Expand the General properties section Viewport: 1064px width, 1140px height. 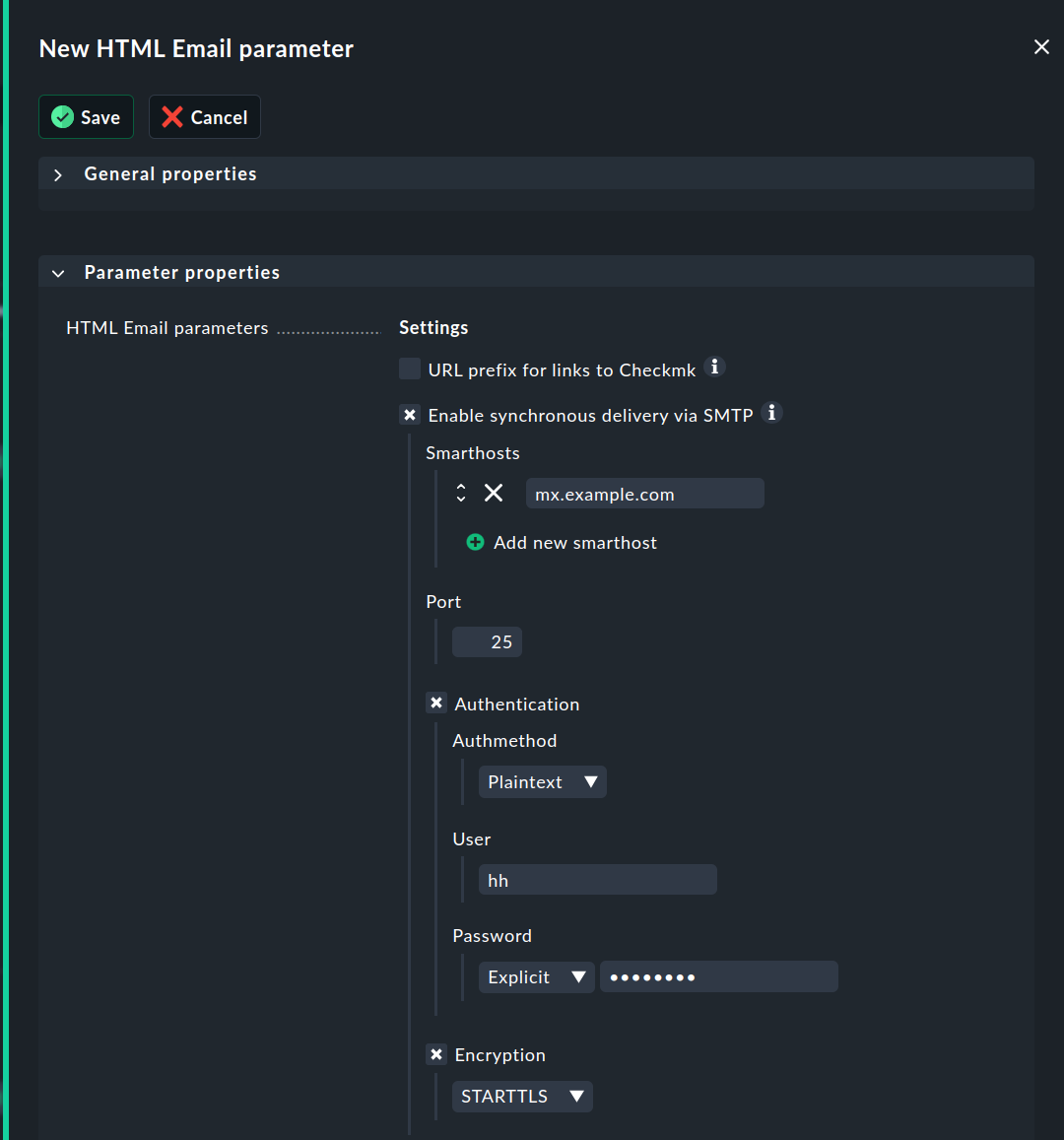tap(57, 174)
